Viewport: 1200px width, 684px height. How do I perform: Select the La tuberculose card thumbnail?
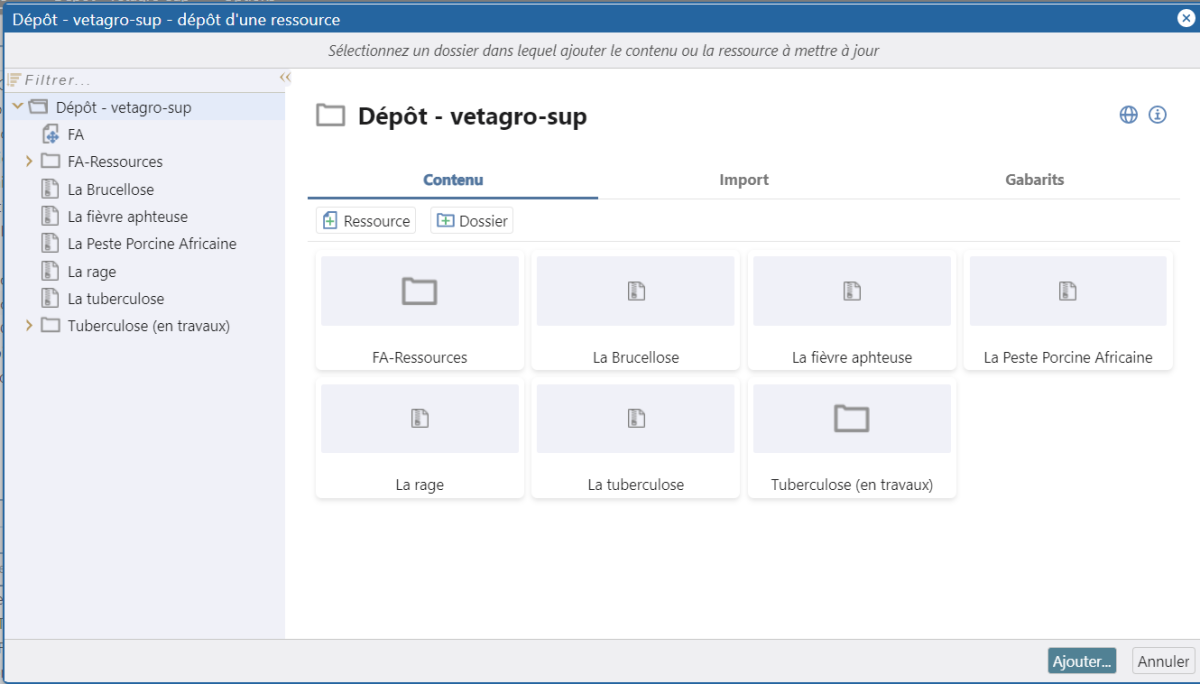click(x=636, y=419)
